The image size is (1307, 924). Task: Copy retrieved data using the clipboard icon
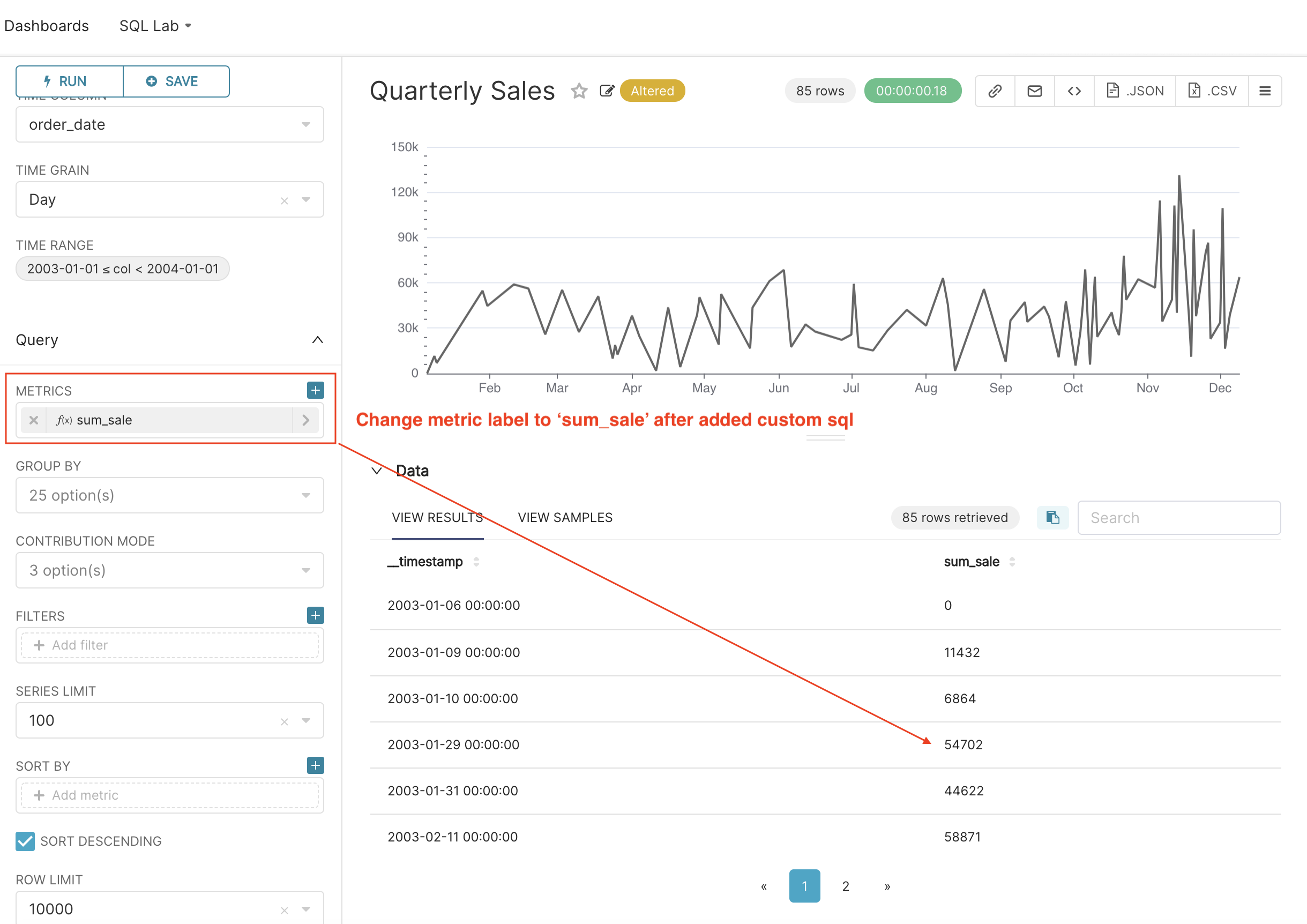1052,518
